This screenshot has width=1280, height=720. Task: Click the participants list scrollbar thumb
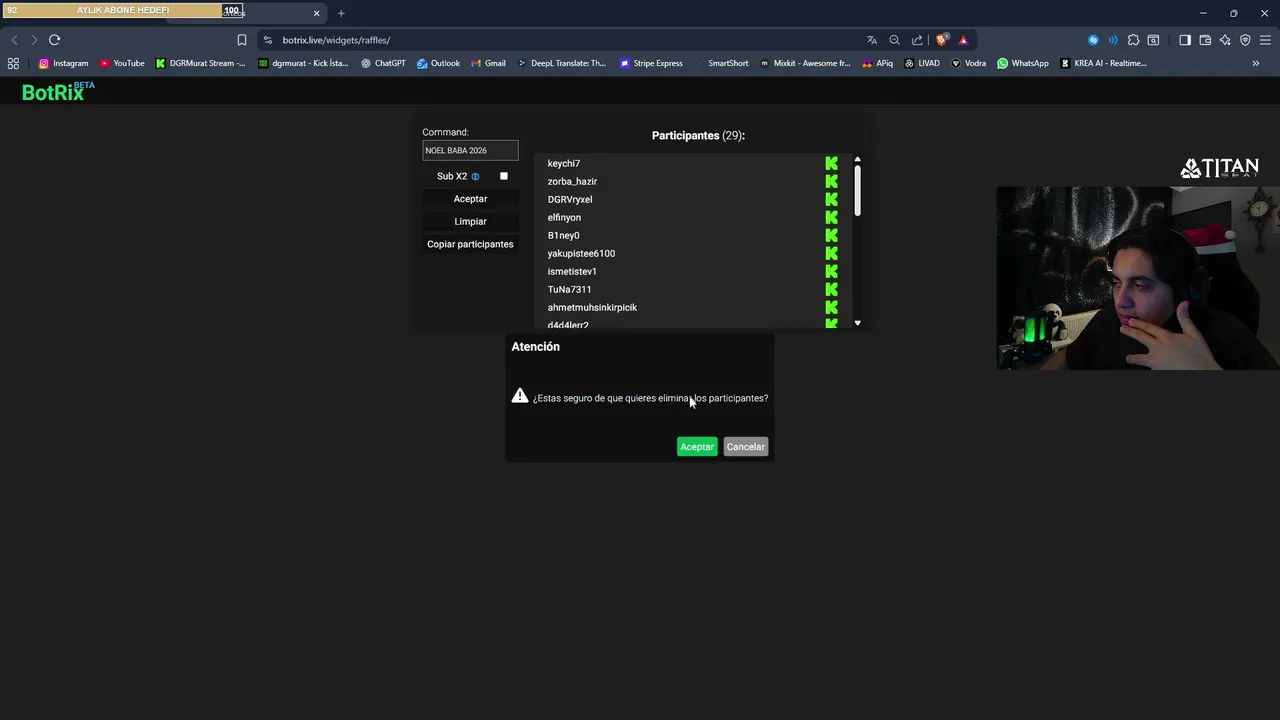point(857,190)
